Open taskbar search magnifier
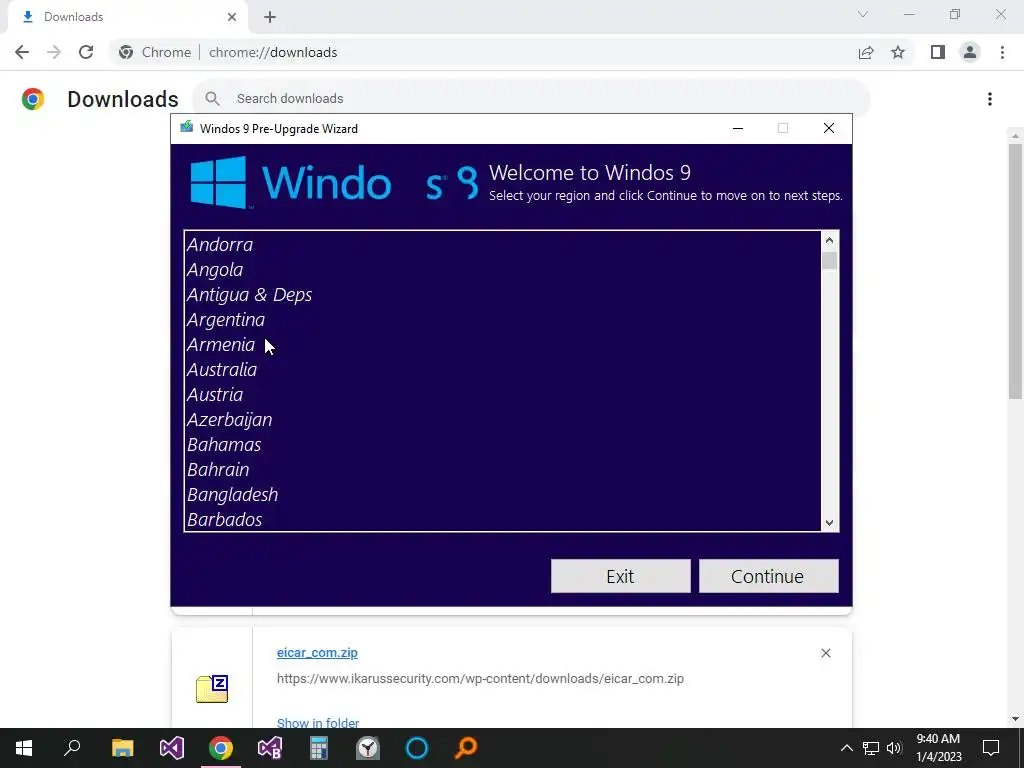This screenshot has width=1024, height=768. tap(72, 748)
